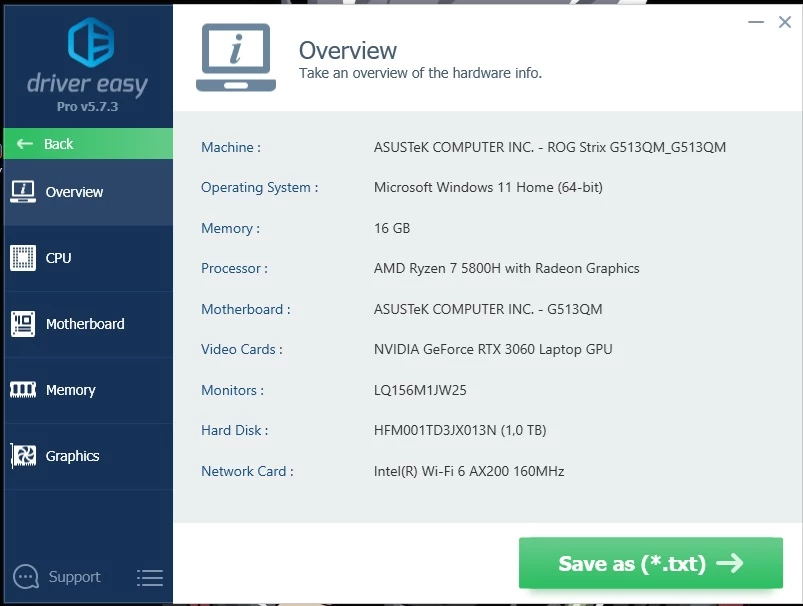Click the left arrow icon beside Back

click(25, 144)
